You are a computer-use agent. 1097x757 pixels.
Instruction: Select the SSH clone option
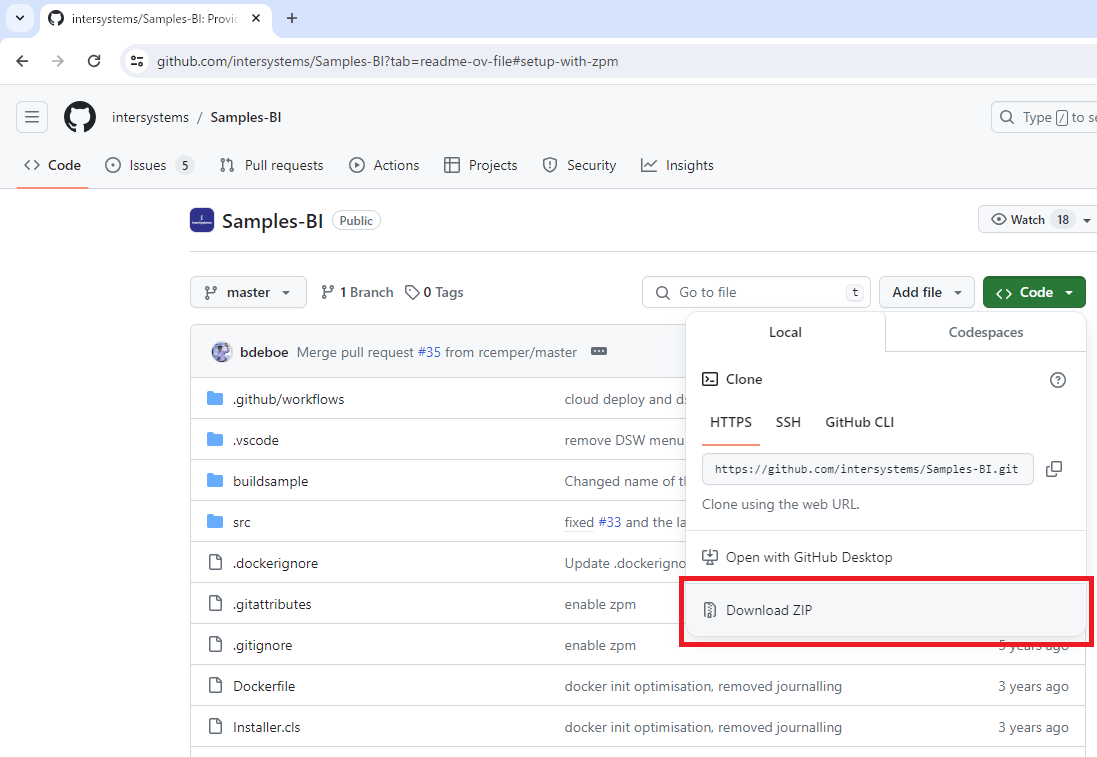(788, 422)
